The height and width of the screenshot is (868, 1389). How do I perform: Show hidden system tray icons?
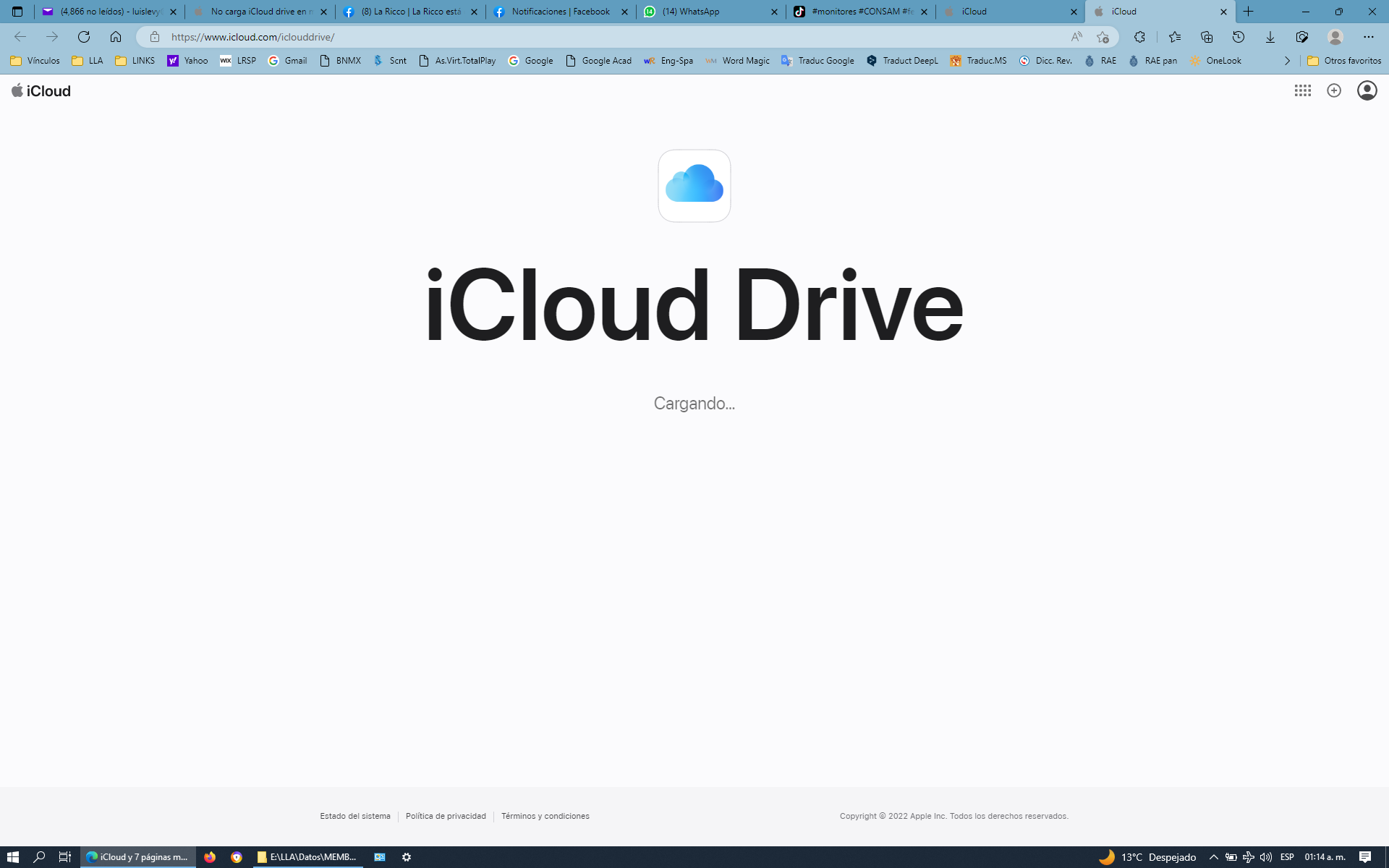click(x=1213, y=857)
